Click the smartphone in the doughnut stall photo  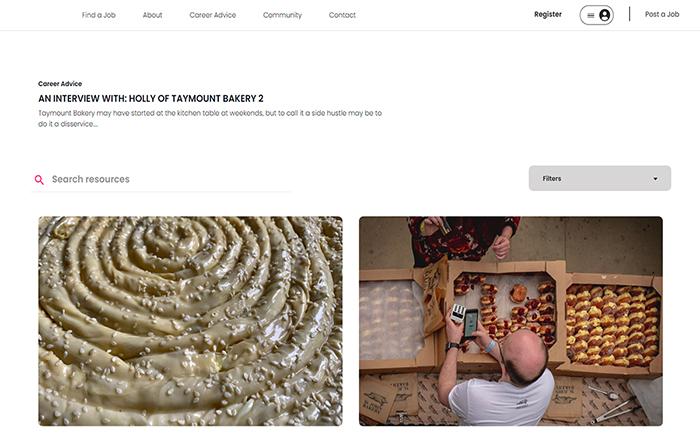coord(471,323)
